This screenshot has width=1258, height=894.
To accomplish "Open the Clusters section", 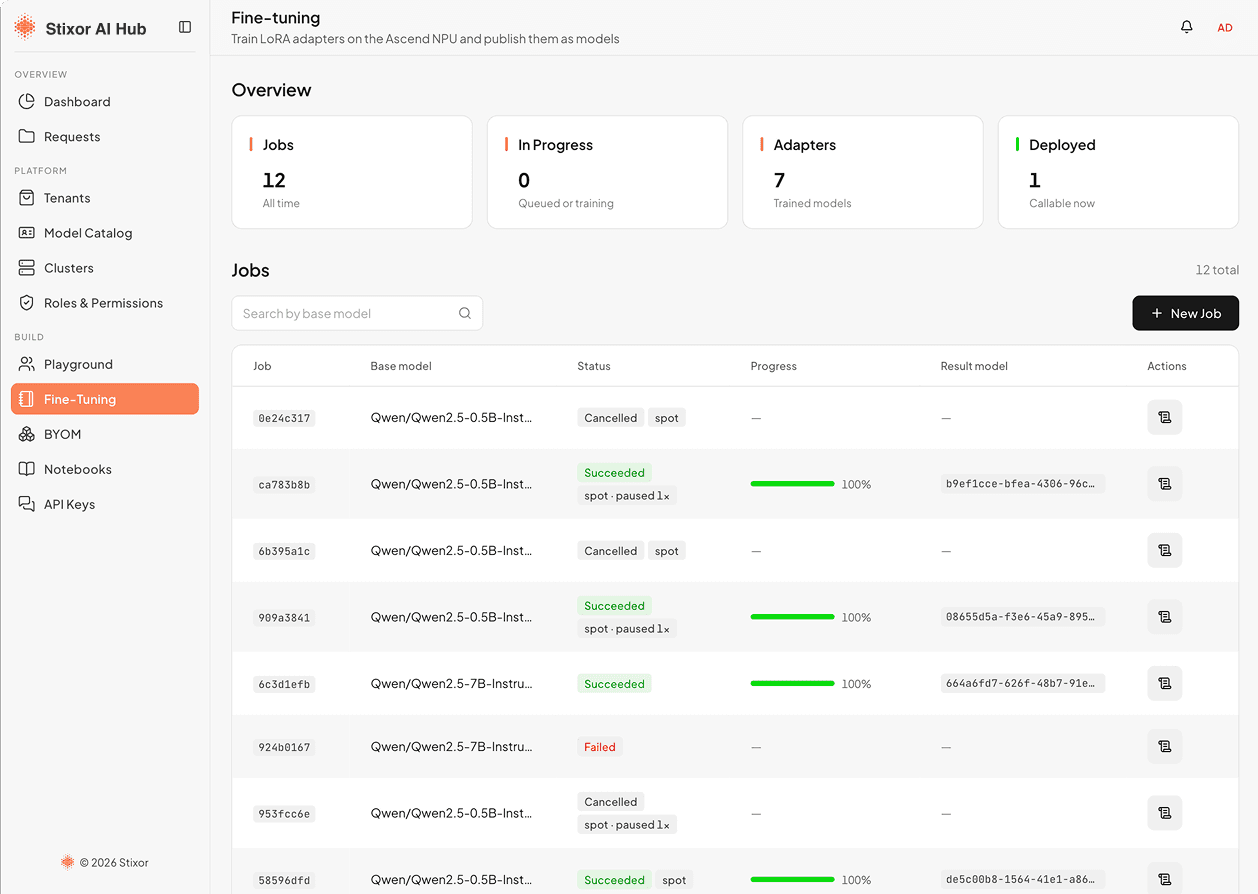I will pos(105,268).
